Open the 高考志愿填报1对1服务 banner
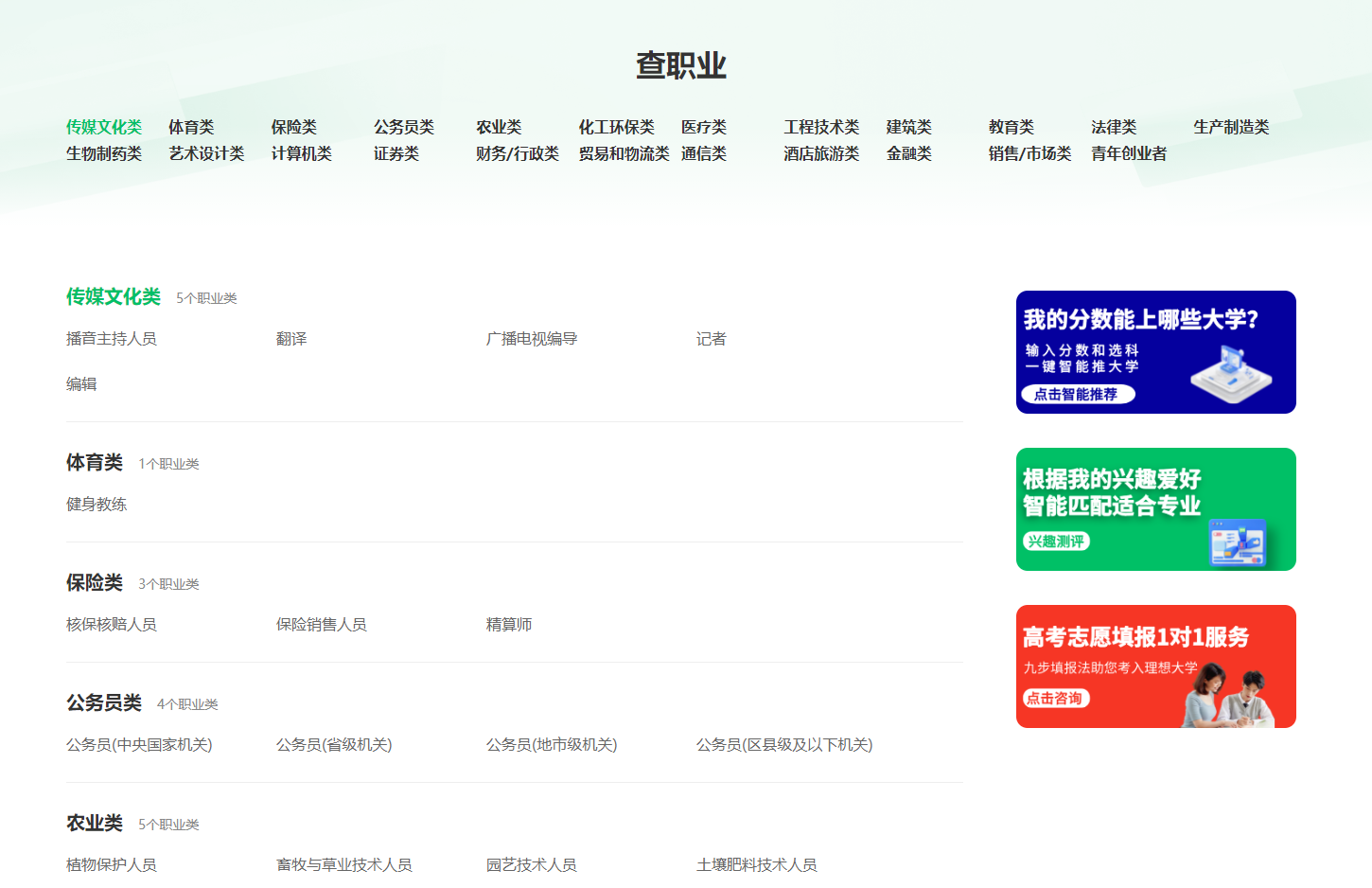 [1156, 666]
